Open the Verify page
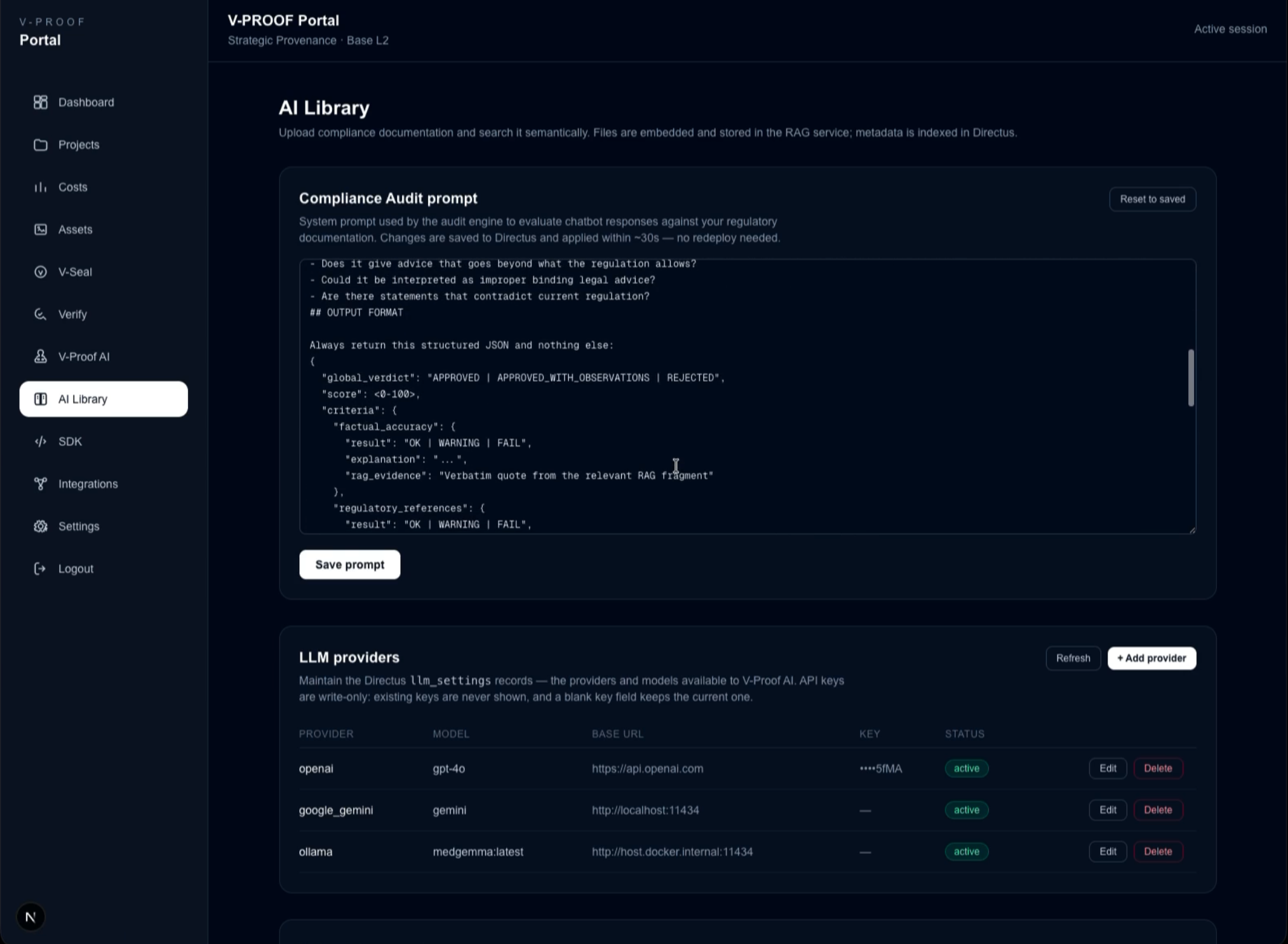This screenshot has height=944, width=1288. click(104, 314)
